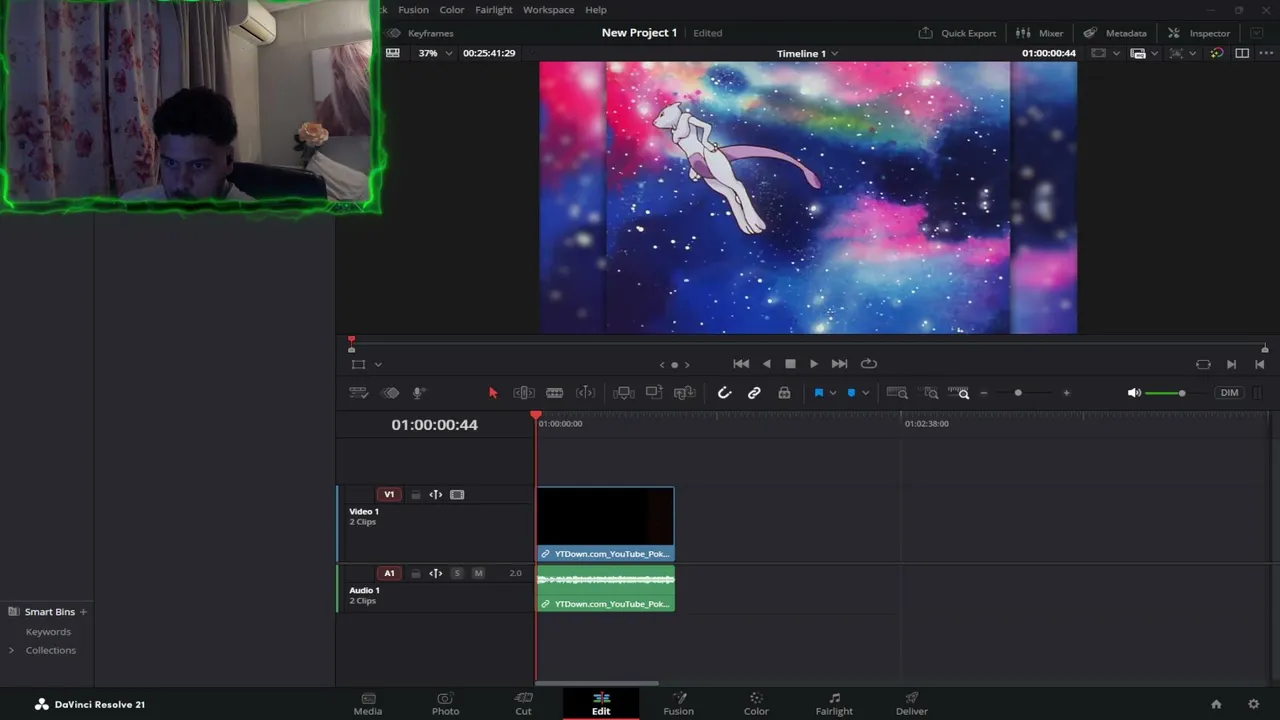Choose the Blade Edit Mode tool
1280x720 pixels.
click(x=554, y=393)
